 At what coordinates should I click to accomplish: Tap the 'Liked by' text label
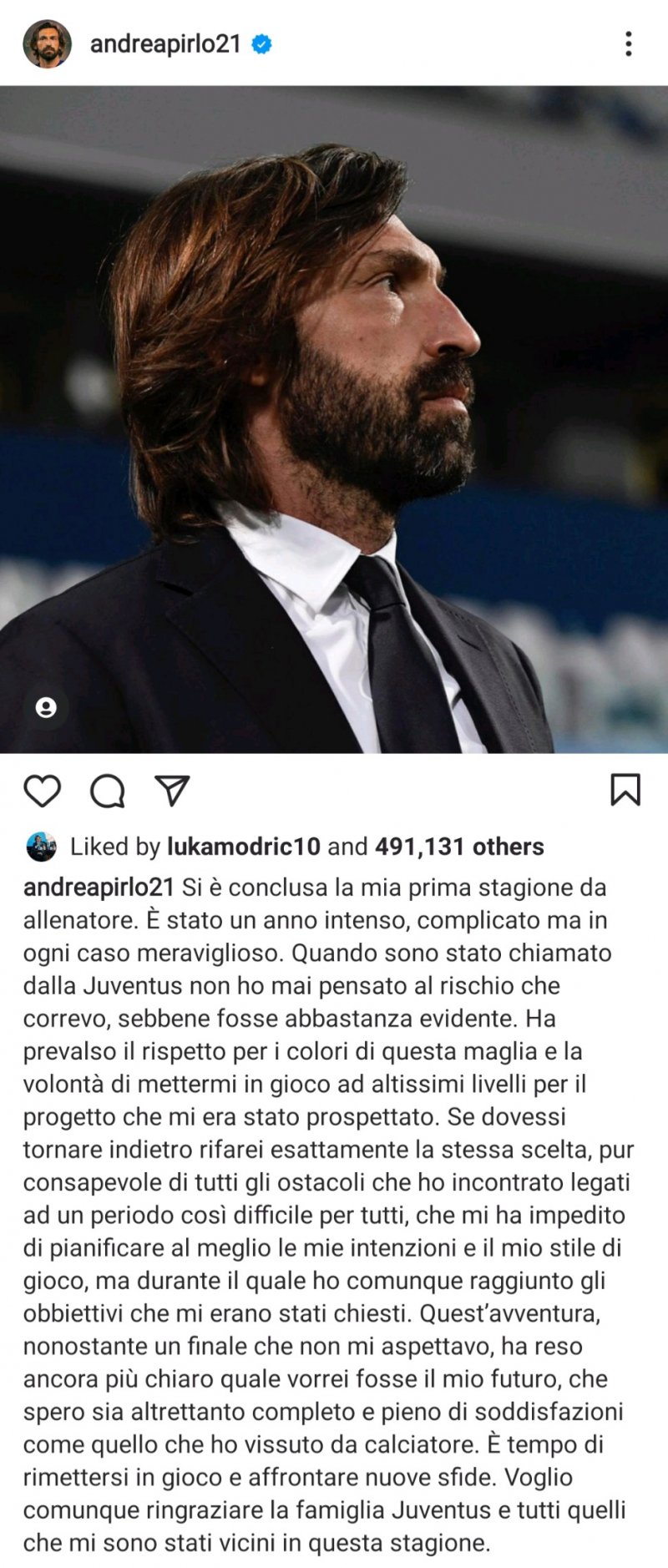[x=115, y=847]
